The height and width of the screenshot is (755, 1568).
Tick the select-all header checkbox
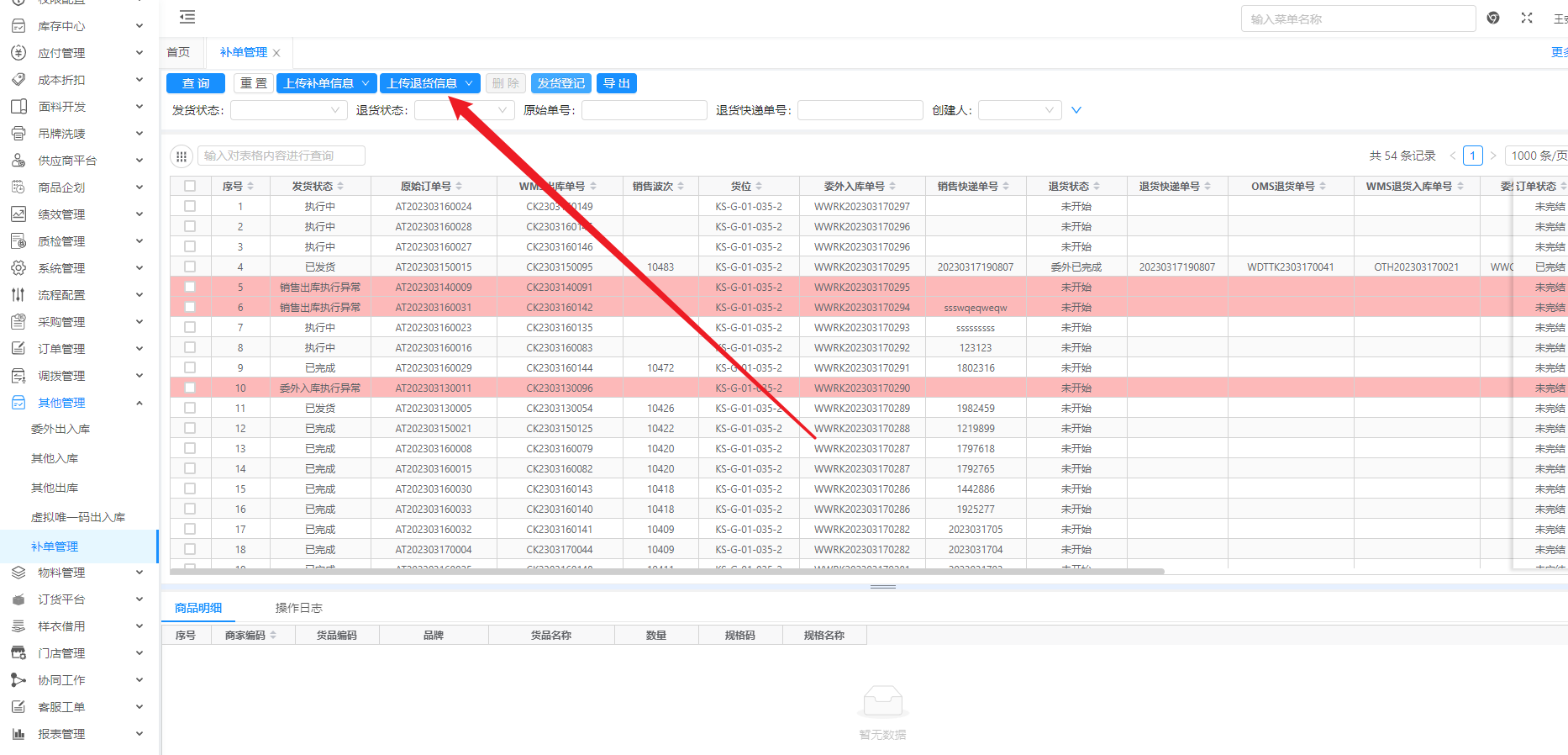click(190, 187)
